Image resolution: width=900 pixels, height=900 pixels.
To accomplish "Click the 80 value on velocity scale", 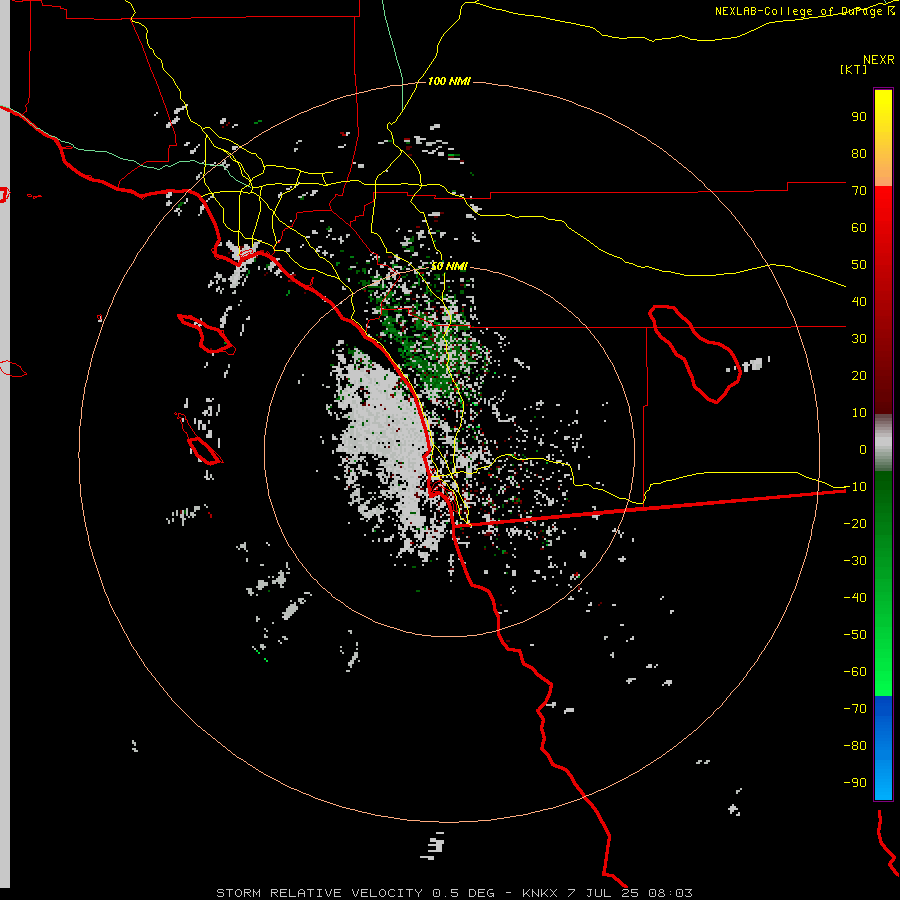I will pyautogui.click(x=859, y=154).
